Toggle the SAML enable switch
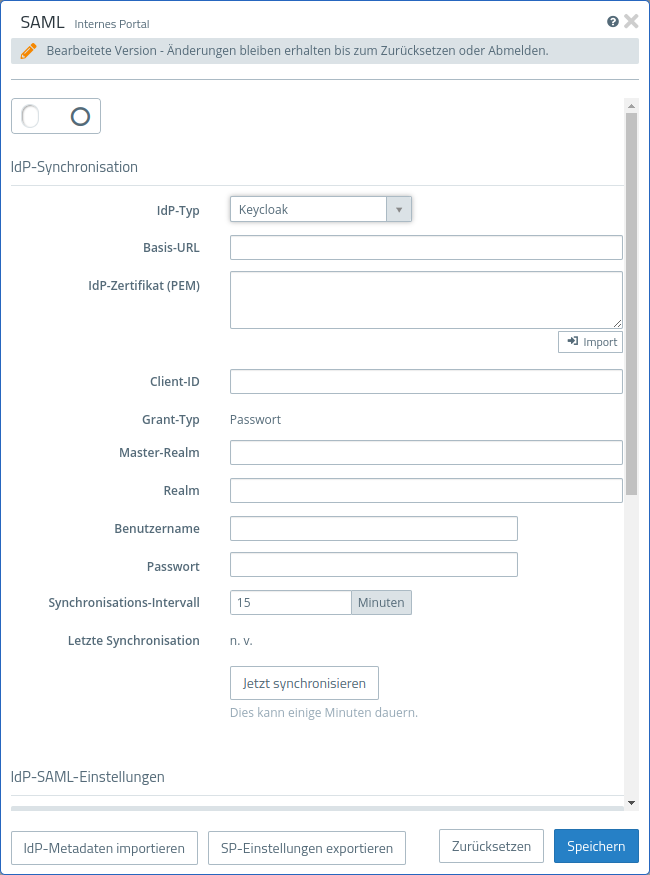650x875 pixels. tap(56, 117)
